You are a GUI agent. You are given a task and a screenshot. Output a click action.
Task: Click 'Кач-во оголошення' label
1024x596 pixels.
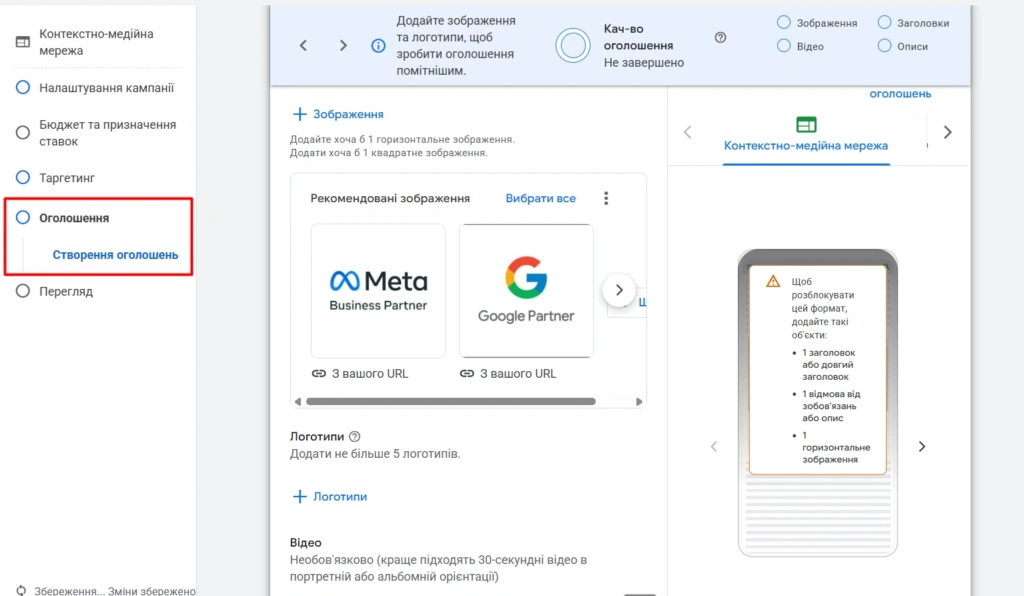[638, 37]
